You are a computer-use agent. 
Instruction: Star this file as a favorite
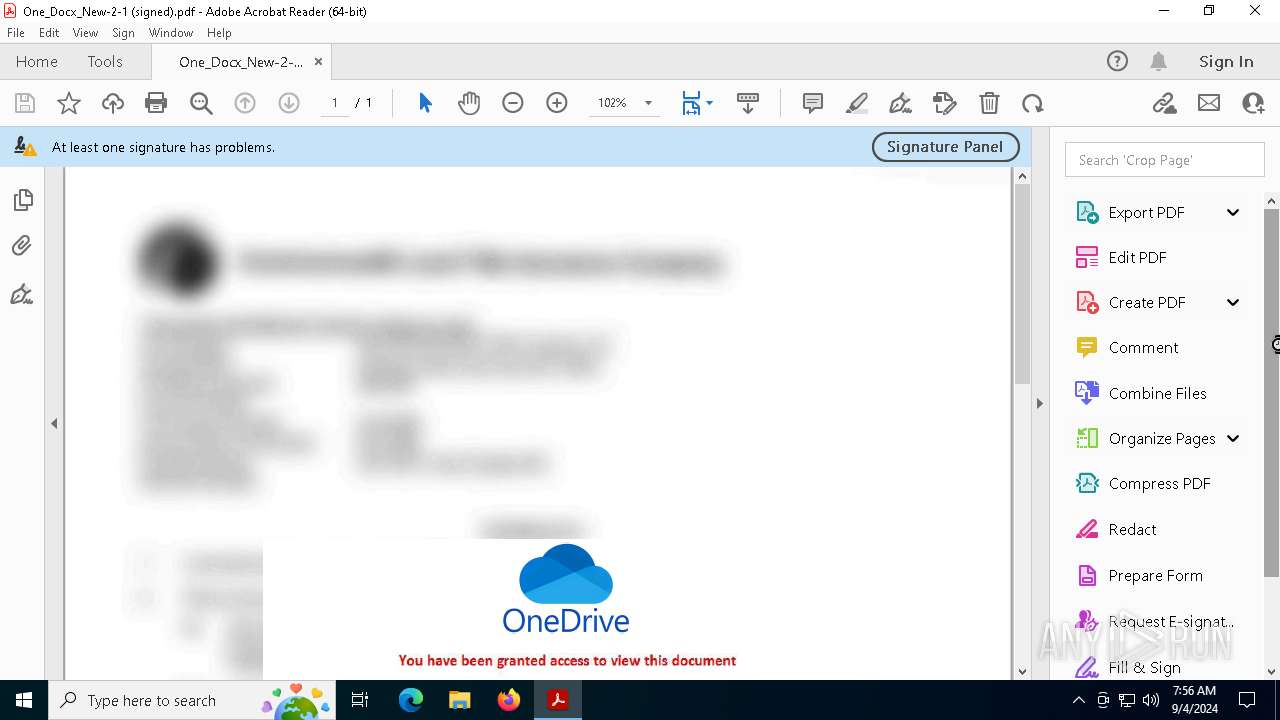coord(69,103)
